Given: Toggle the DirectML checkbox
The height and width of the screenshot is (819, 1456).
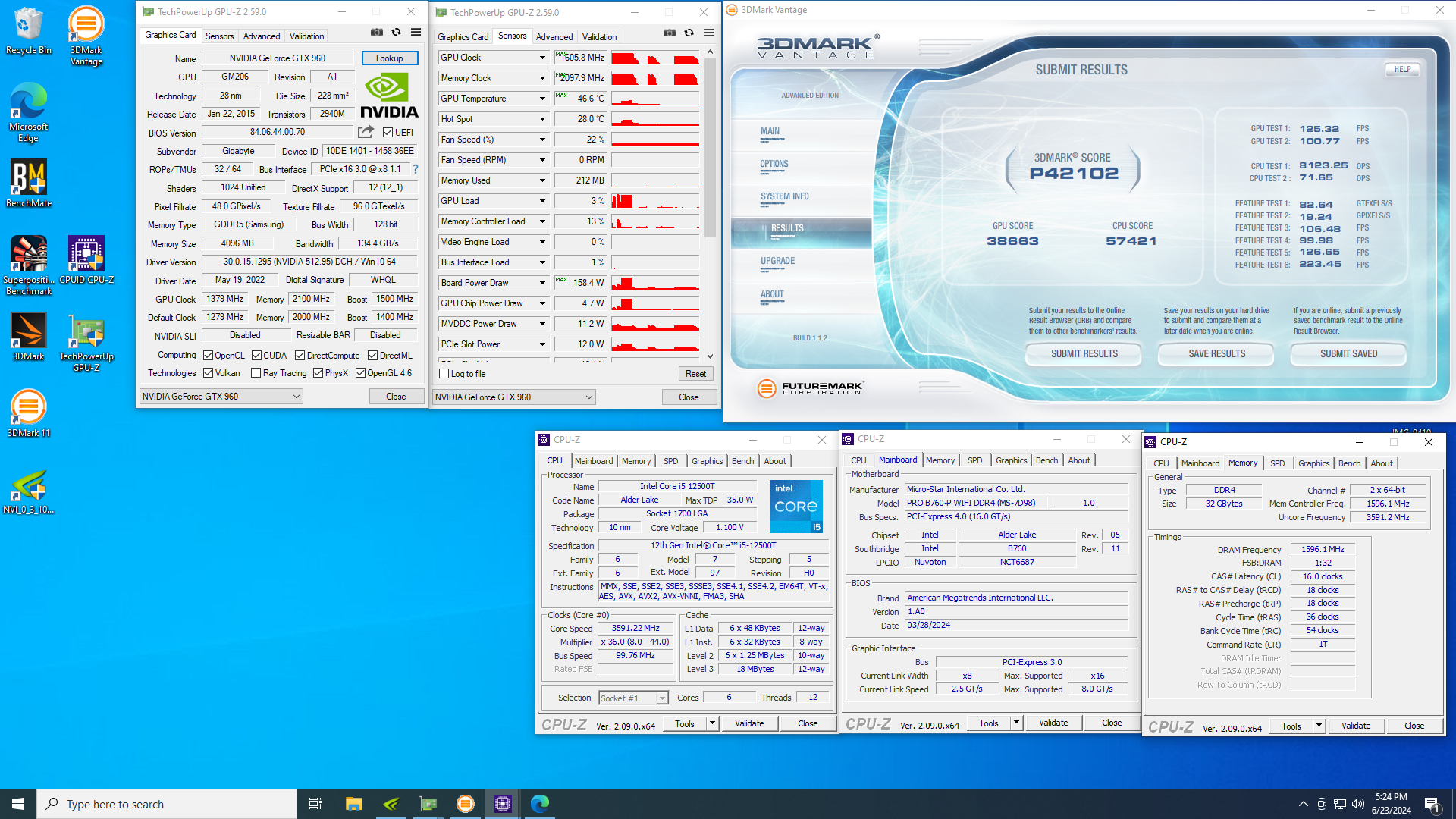Looking at the screenshot, I should tap(373, 356).
